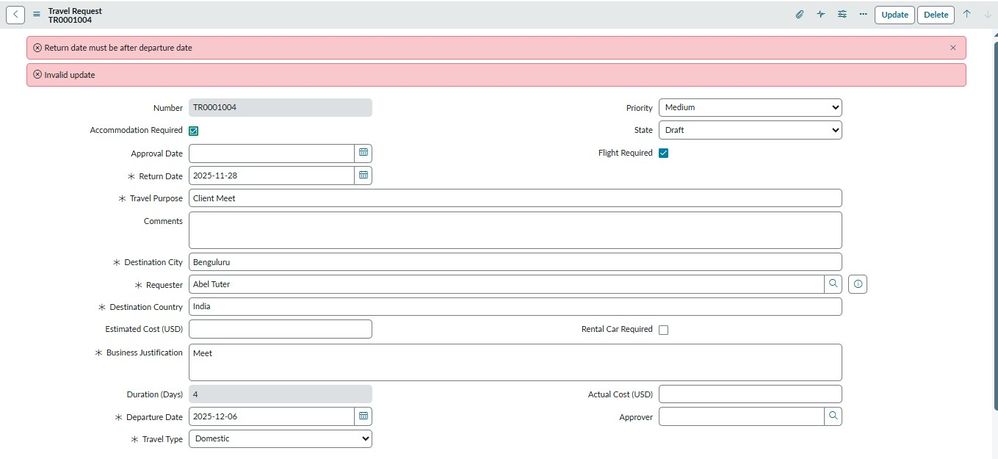This screenshot has width=998, height=459.
Task: Click the Approver lookup search icon
Action: coord(832,416)
